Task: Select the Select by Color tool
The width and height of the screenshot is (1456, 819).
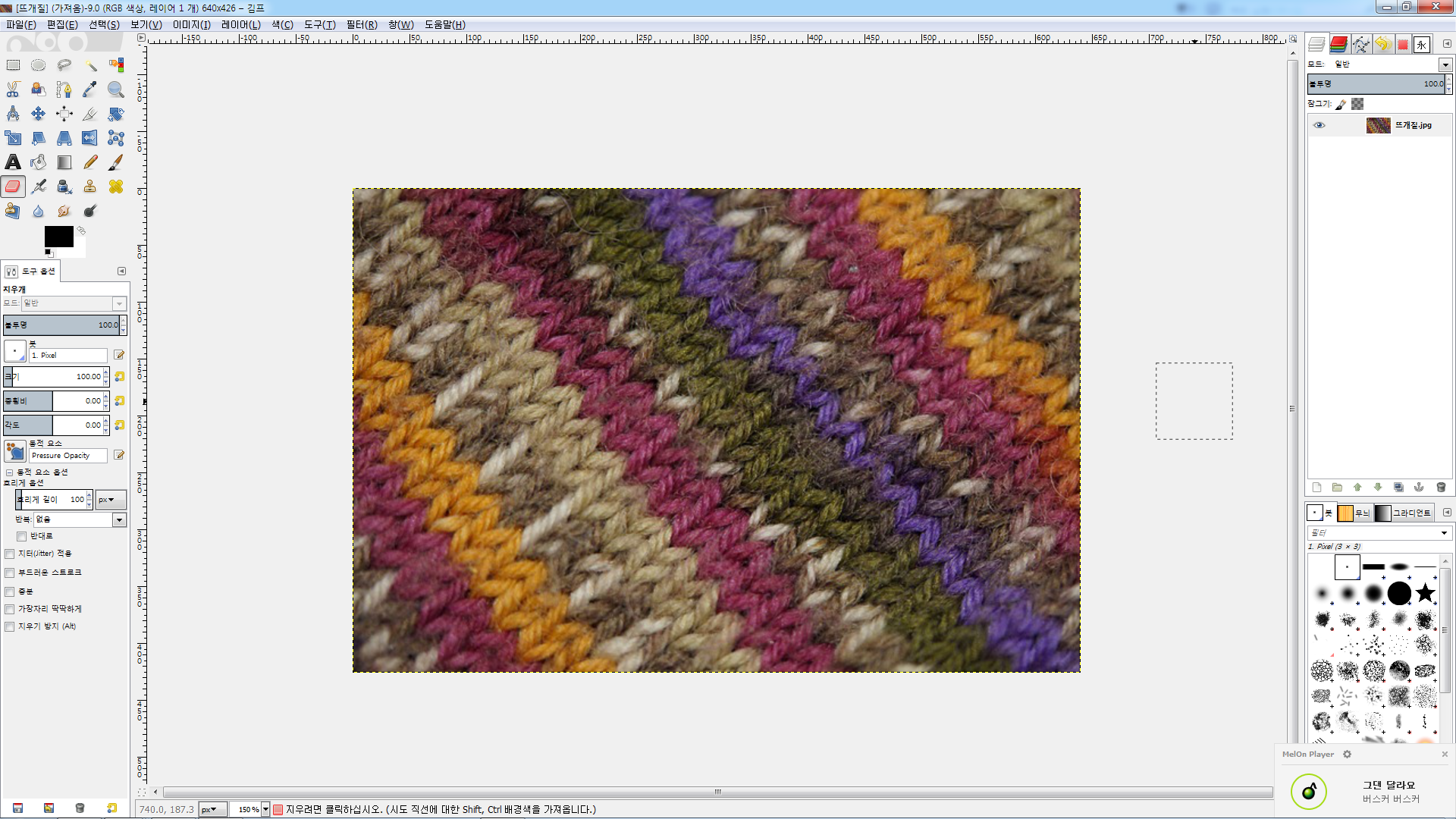Action: (116, 65)
